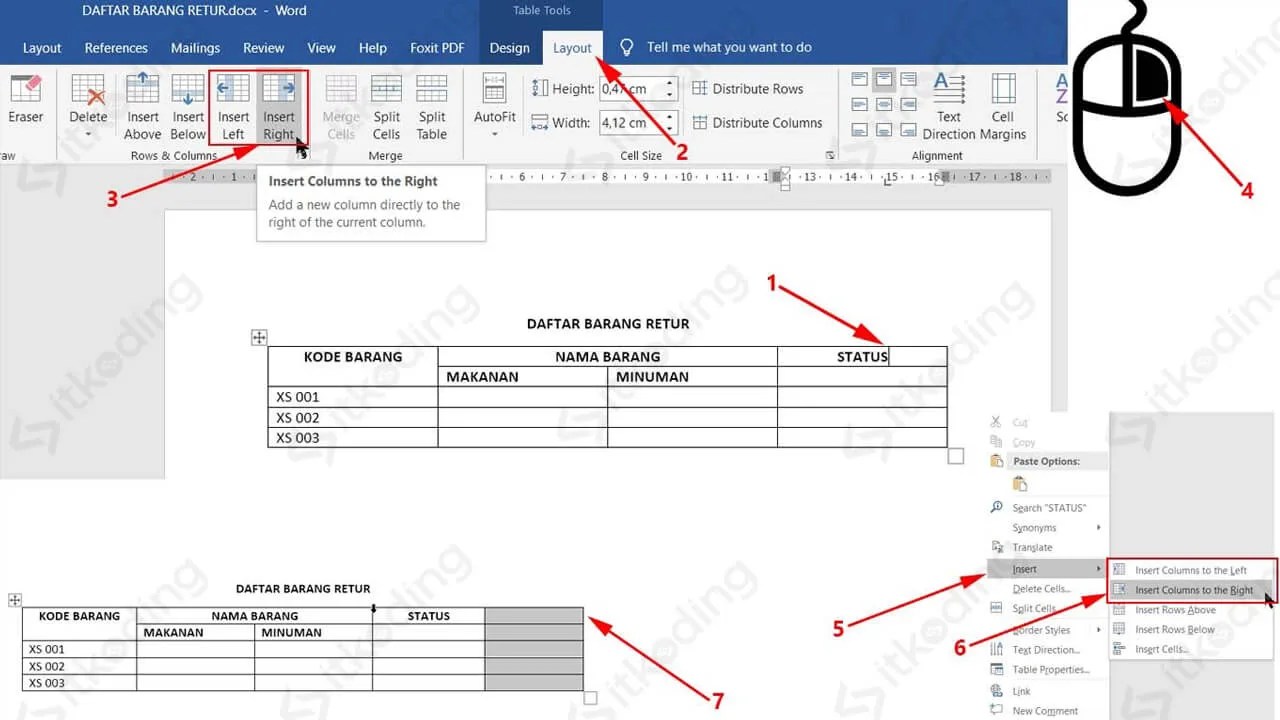Choose Insert Columns to the Left
Viewport: 1280px width, 720px height.
(1193, 570)
